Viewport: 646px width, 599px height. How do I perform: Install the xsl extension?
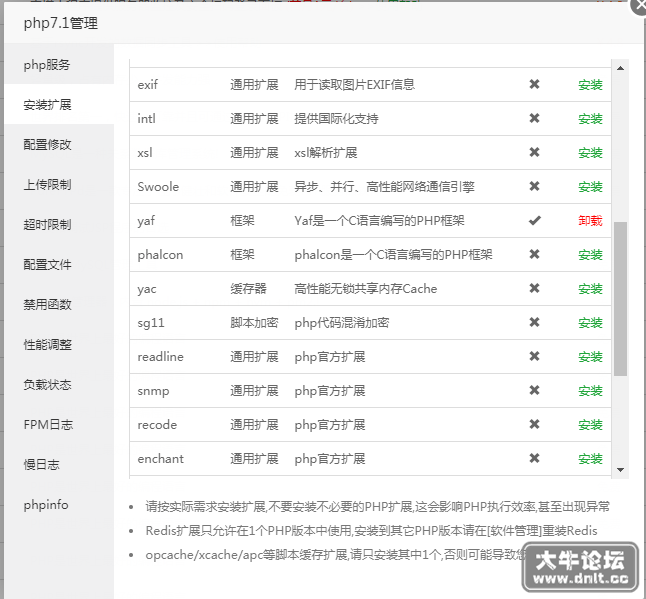click(590, 153)
